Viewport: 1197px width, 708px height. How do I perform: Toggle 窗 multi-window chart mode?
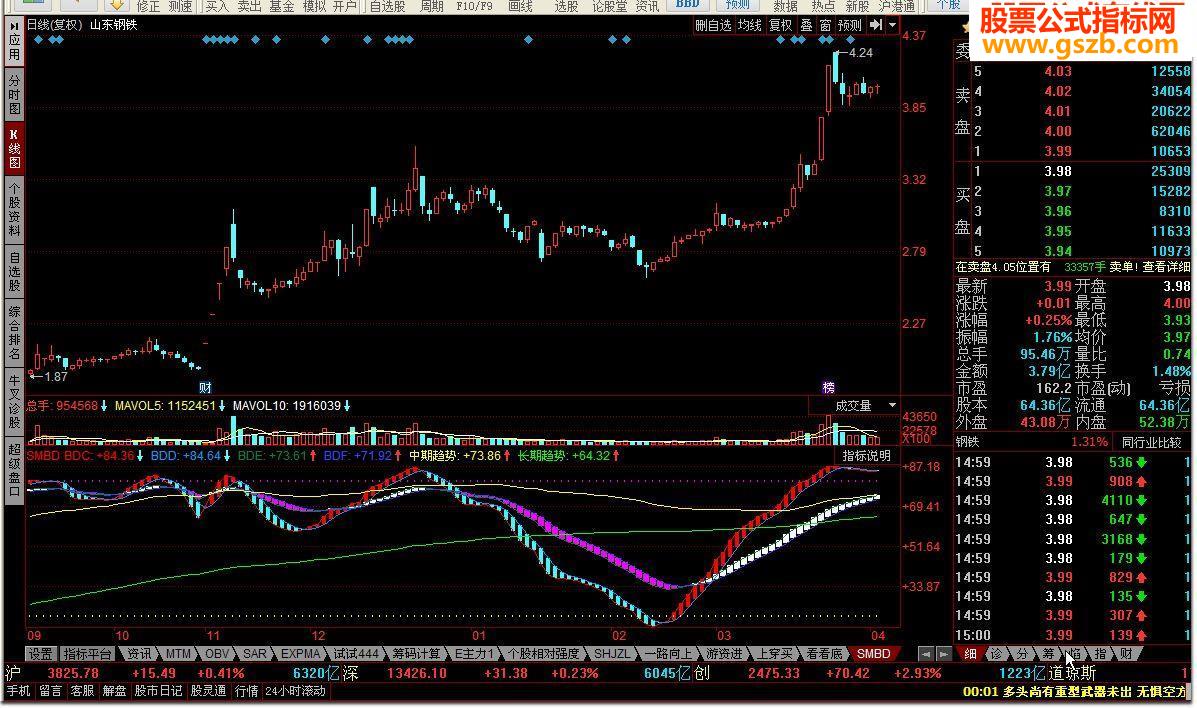[825, 25]
